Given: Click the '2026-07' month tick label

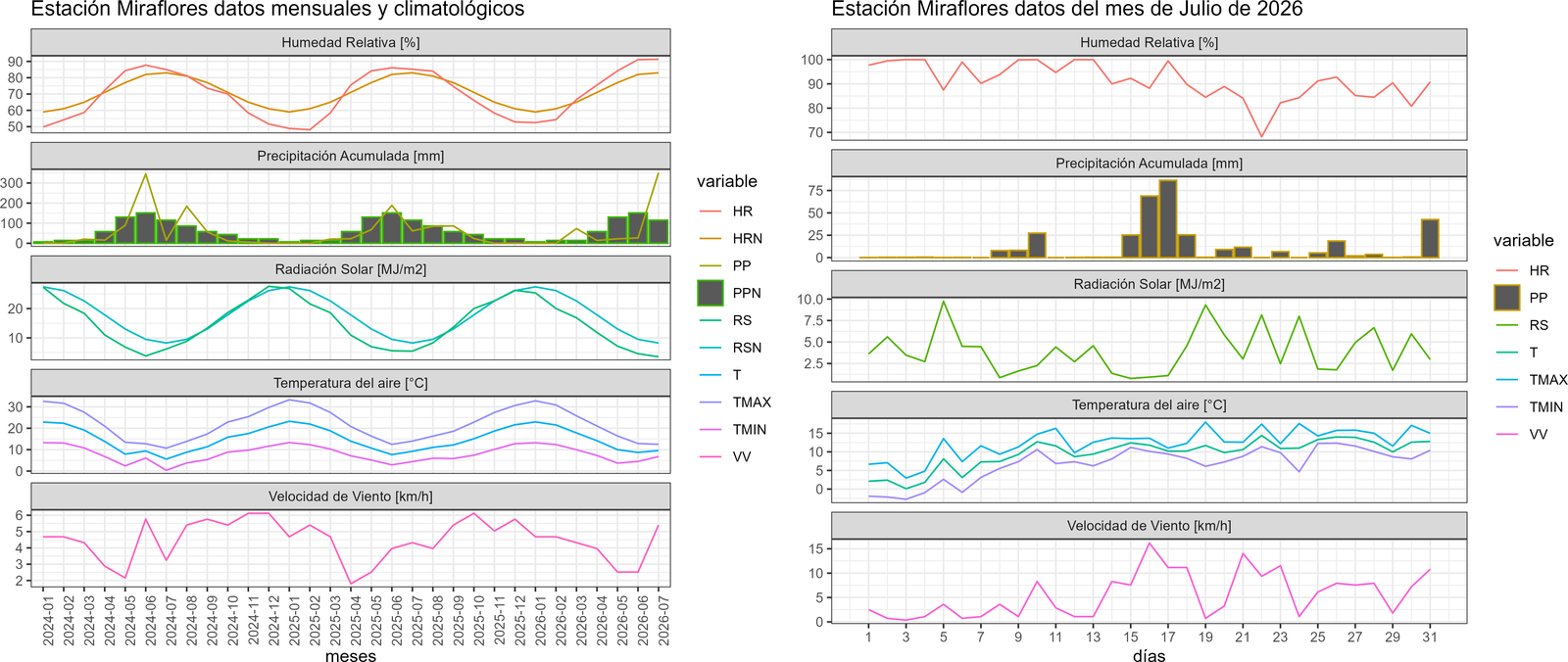Looking at the screenshot, I should (x=663, y=621).
